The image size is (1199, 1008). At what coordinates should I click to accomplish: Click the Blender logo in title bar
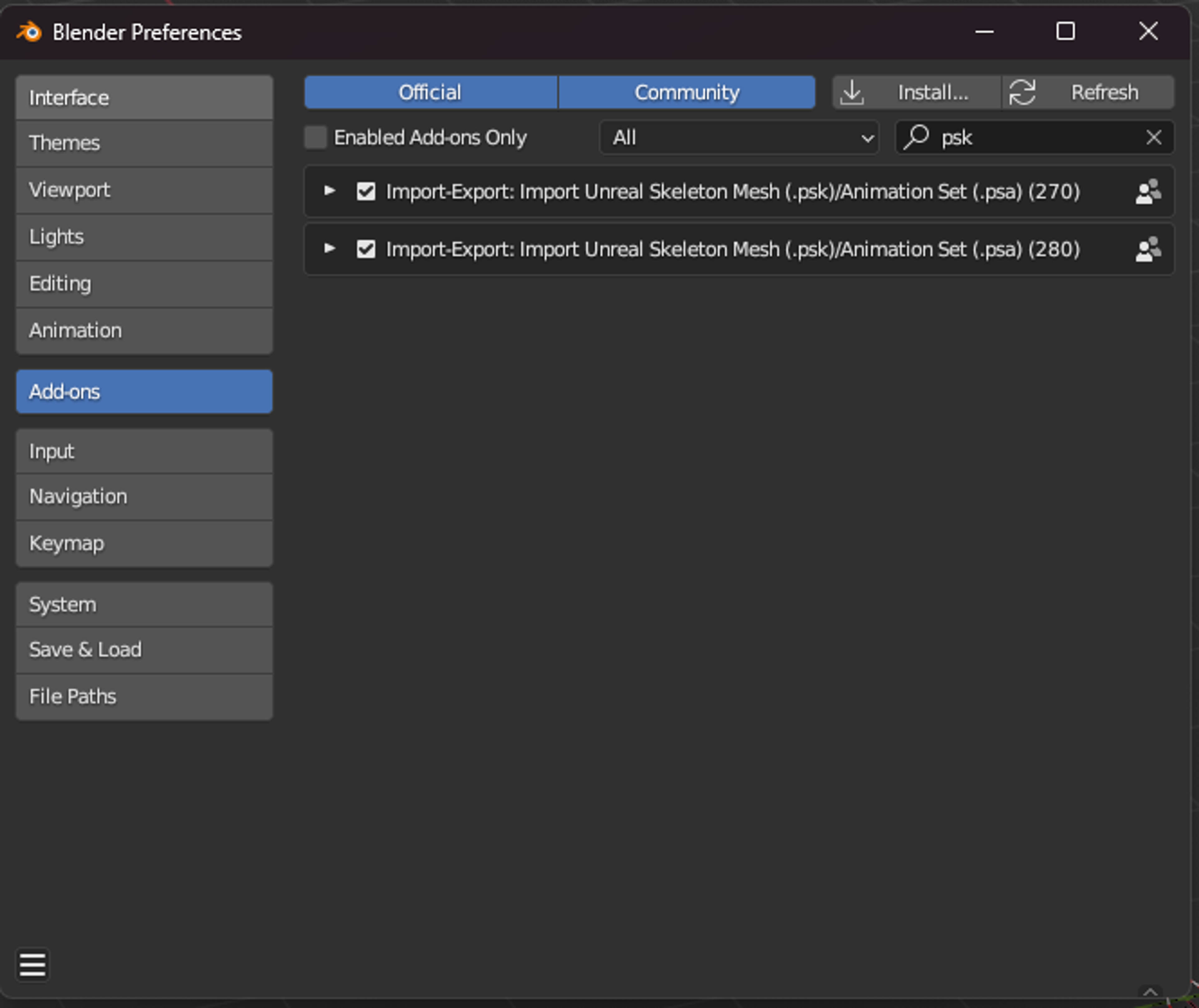click(28, 32)
